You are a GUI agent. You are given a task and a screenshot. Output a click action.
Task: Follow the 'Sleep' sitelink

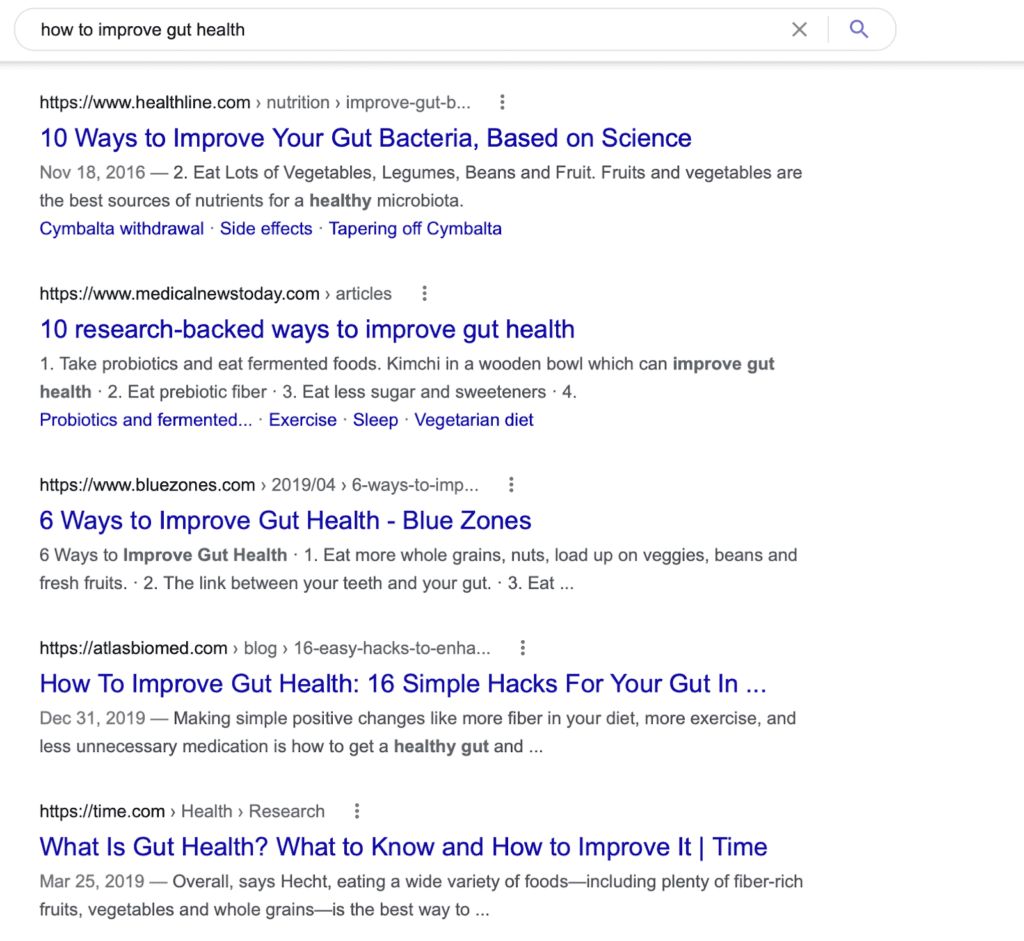(376, 420)
